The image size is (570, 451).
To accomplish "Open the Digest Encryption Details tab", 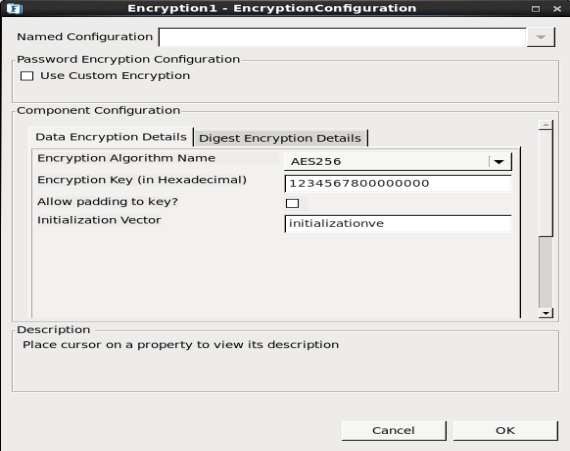I will tap(280, 138).
